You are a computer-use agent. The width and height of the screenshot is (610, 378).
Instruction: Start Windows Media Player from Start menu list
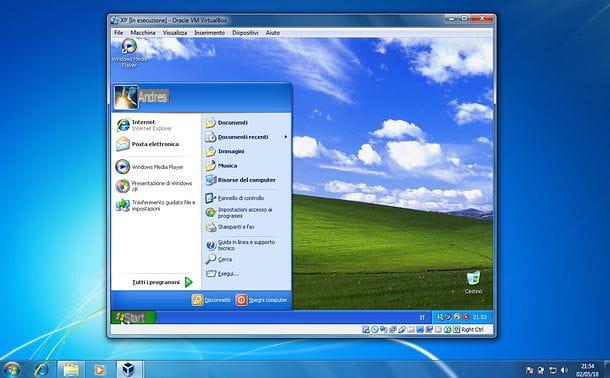coord(150,167)
